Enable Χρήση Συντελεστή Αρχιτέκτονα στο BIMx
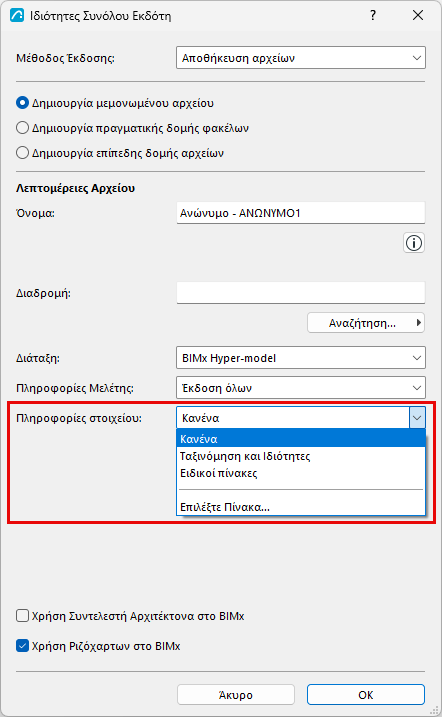This screenshot has height=717, width=442. (x=22, y=615)
